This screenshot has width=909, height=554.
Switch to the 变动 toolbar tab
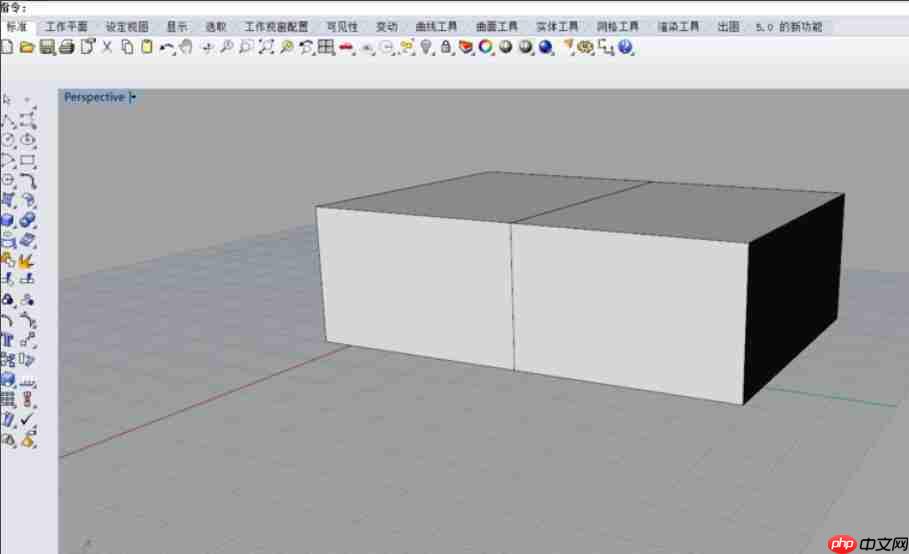point(387,27)
